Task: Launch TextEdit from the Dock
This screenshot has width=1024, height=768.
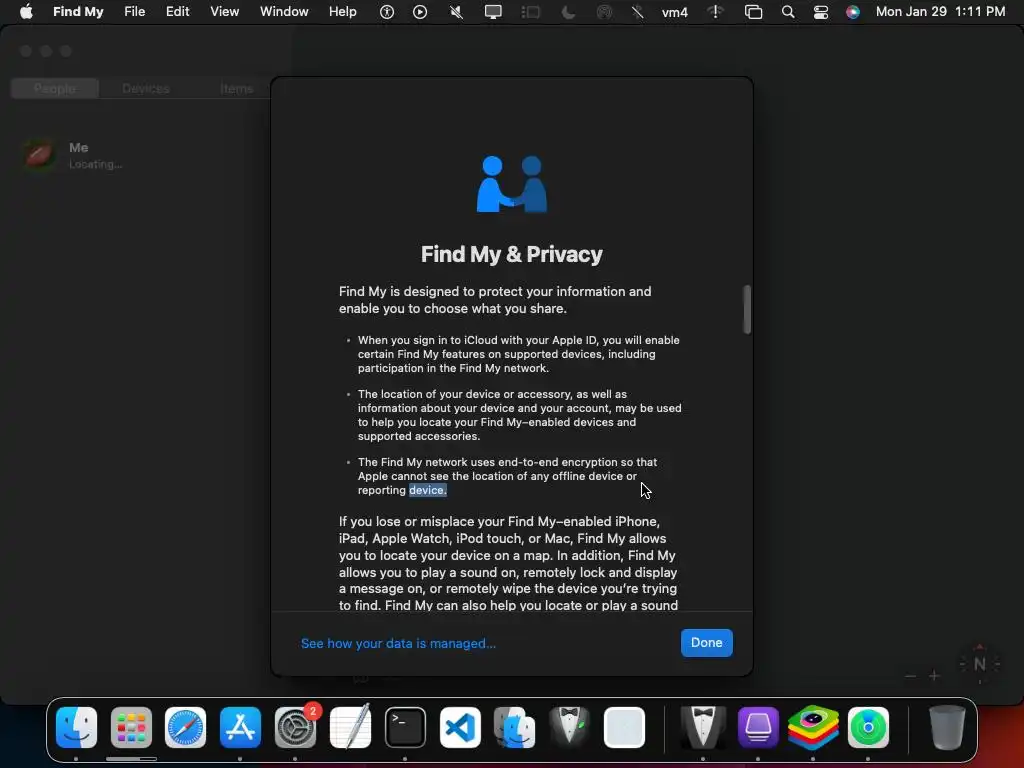Action: pyautogui.click(x=351, y=727)
